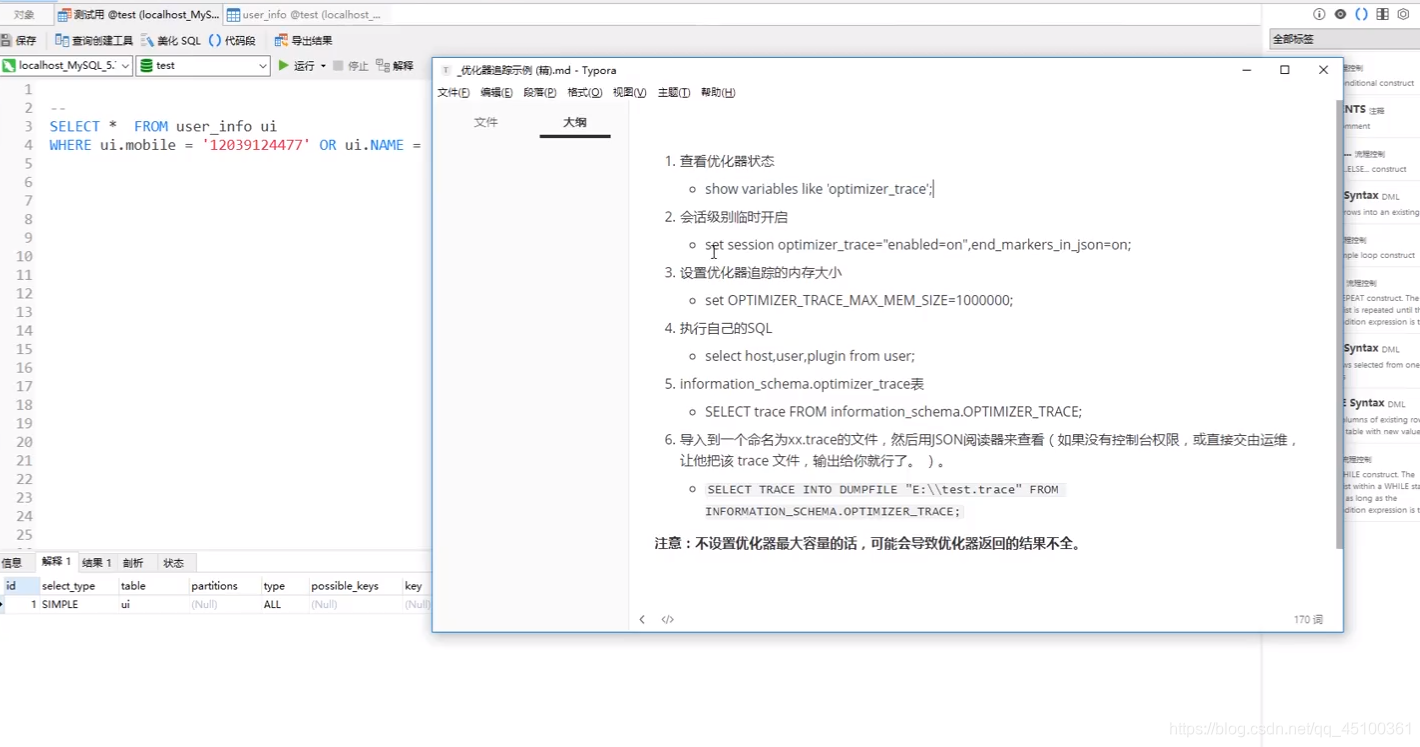Image resolution: width=1420 pixels, height=747 pixels.
Task: Open the test database dropdown
Action: pyautogui.click(x=203, y=65)
